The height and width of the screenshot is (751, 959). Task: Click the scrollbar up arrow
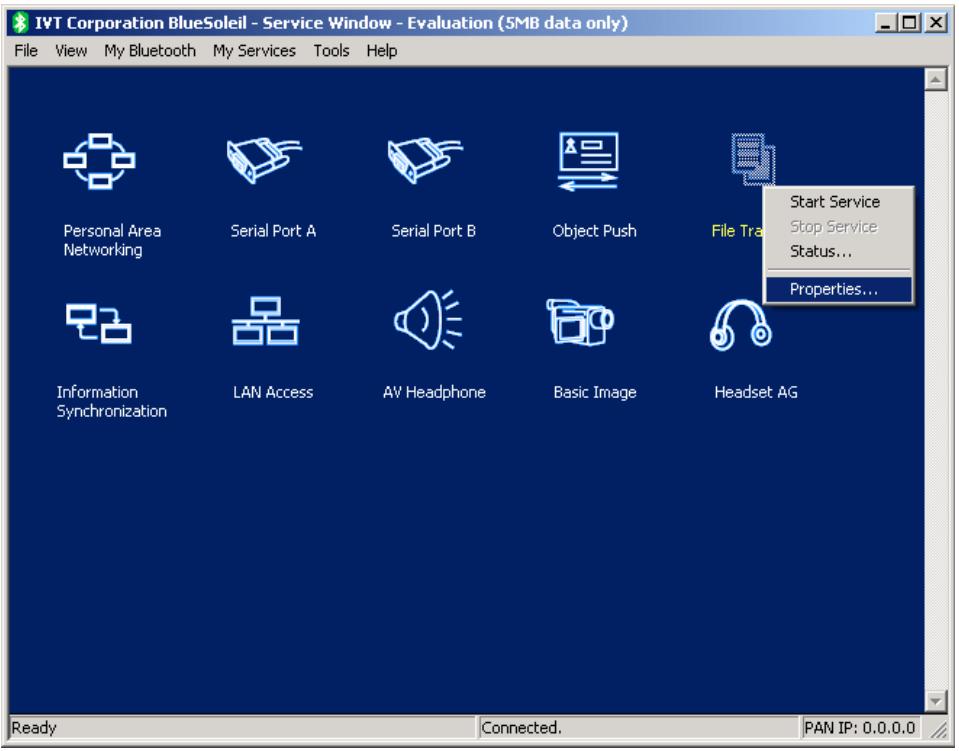point(935,79)
